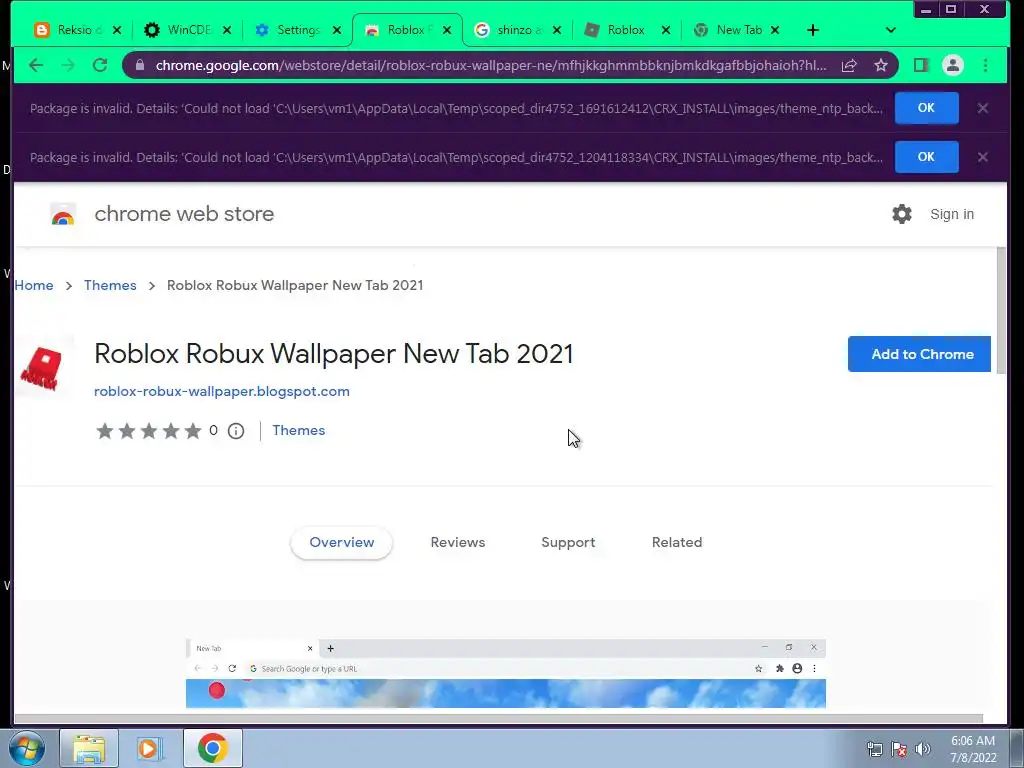The image size is (1024, 768).
Task: Select the Reviews tab
Action: pyautogui.click(x=458, y=543)
